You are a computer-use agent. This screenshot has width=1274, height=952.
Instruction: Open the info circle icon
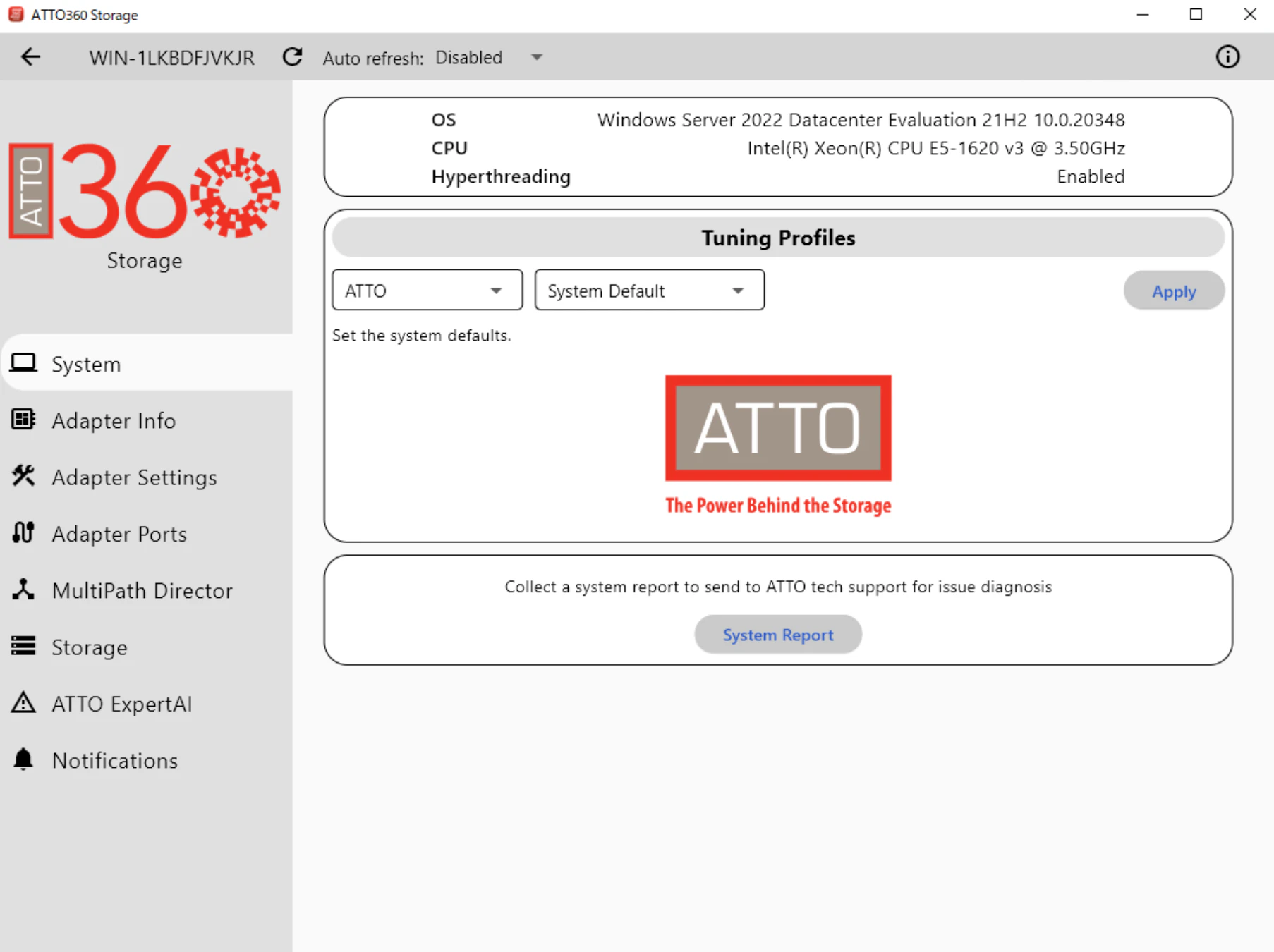(x=1227, y=57)
